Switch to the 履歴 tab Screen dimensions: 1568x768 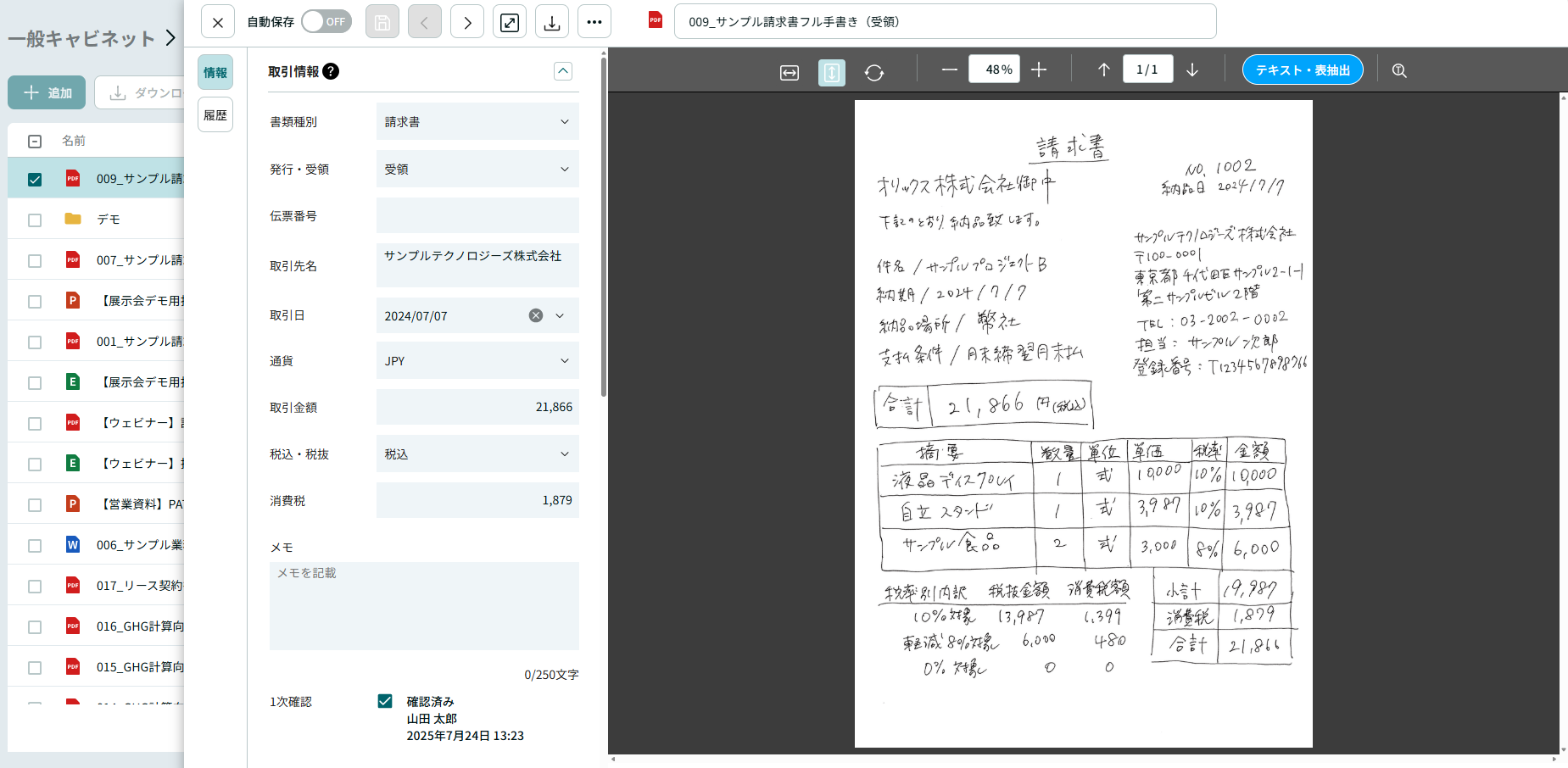click(x=215, y=114)
